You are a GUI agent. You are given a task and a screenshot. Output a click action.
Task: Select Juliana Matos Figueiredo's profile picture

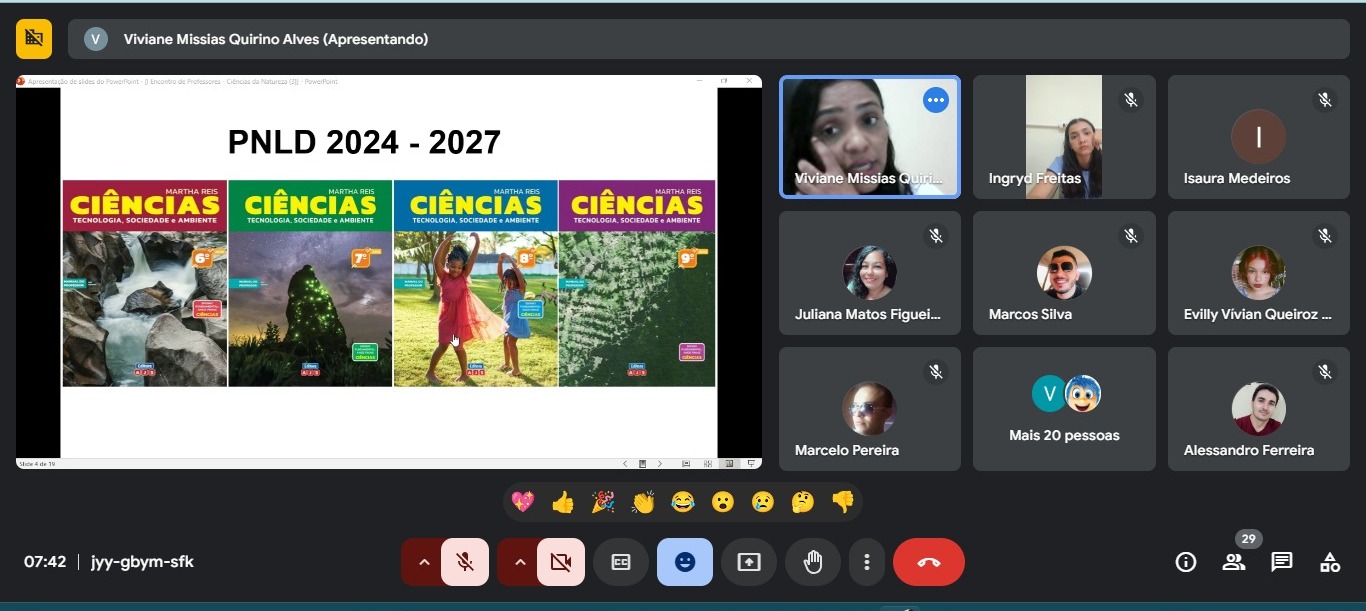coord(869,273)
